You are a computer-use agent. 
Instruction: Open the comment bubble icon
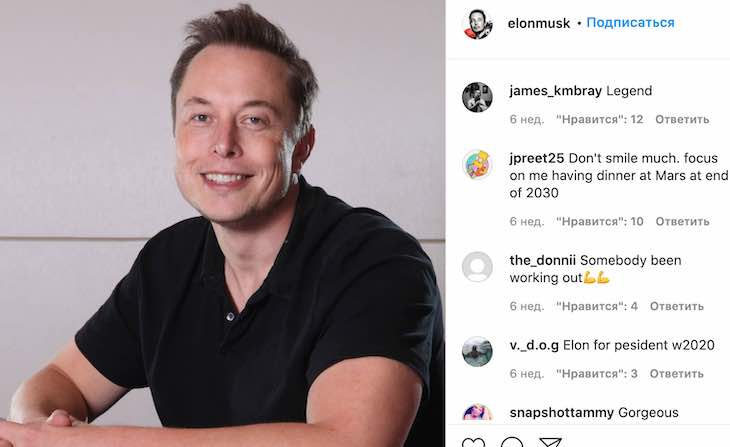point(512,442)
